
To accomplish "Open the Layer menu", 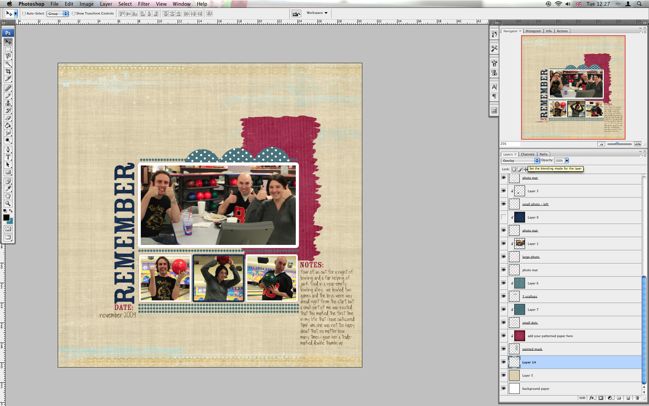I will 106,4.
